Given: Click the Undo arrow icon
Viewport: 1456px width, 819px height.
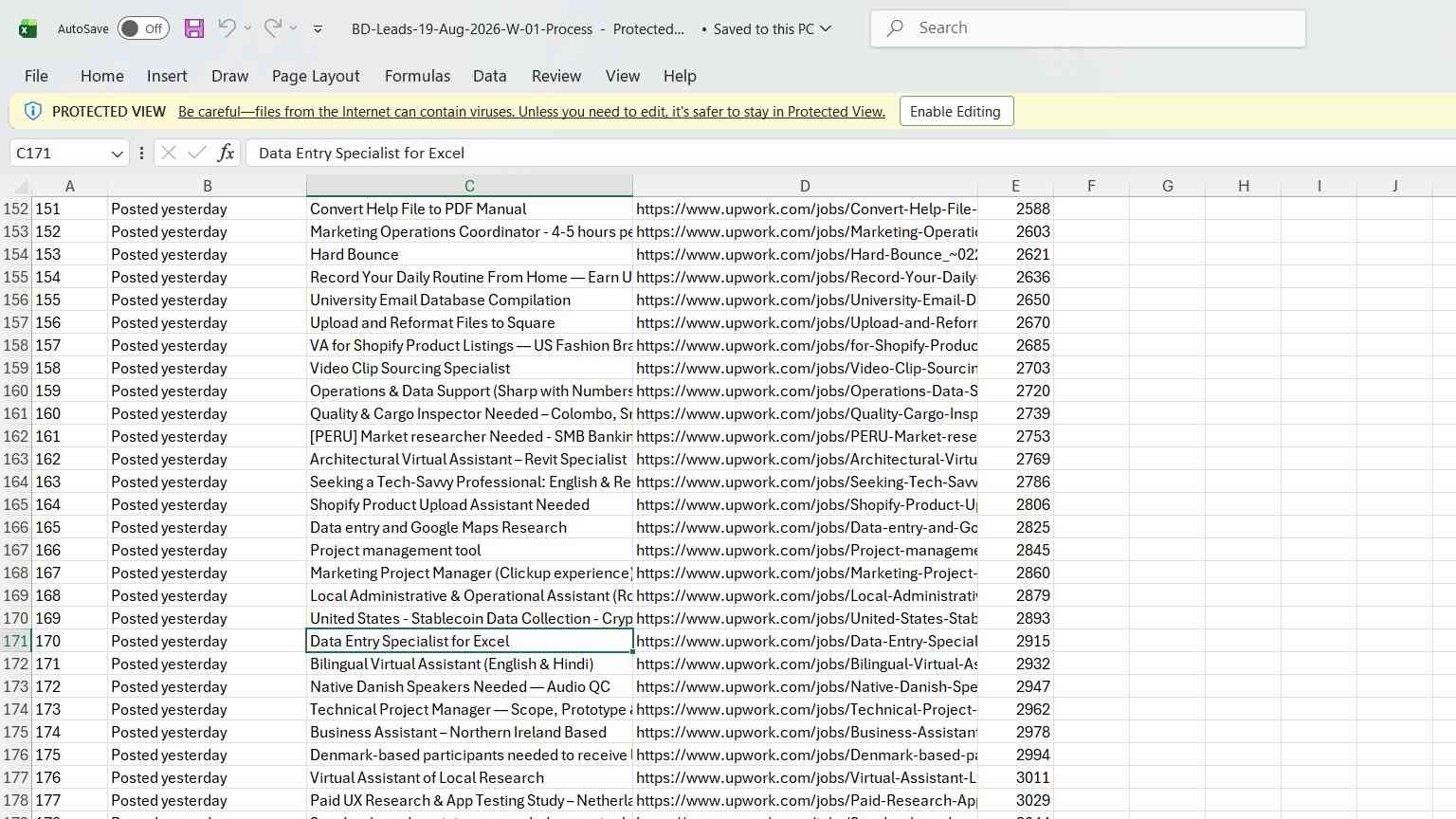Looking at the screenshot, I should [x=227, y=28].
